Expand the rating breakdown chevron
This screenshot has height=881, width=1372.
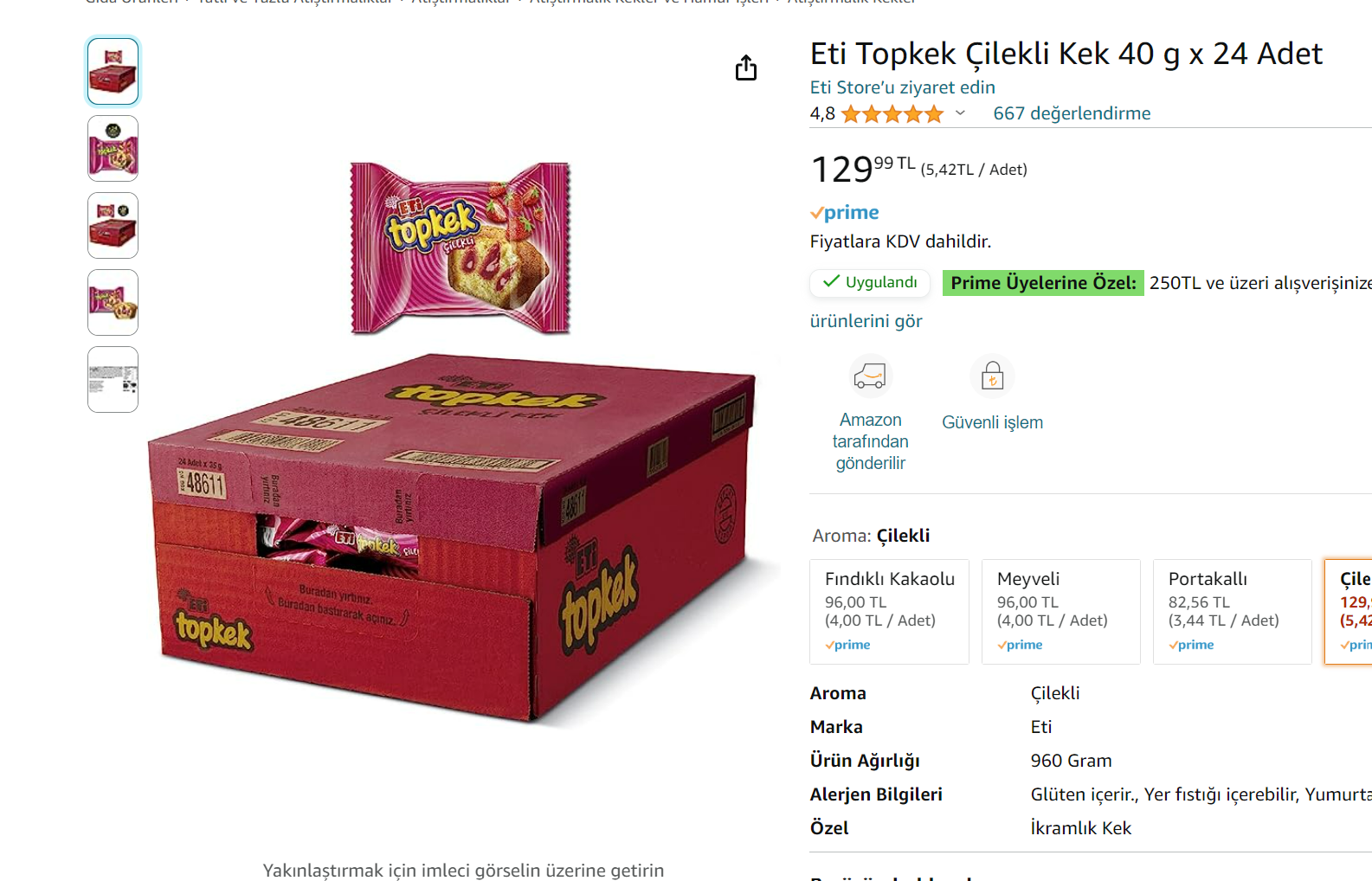coord(960,113)
